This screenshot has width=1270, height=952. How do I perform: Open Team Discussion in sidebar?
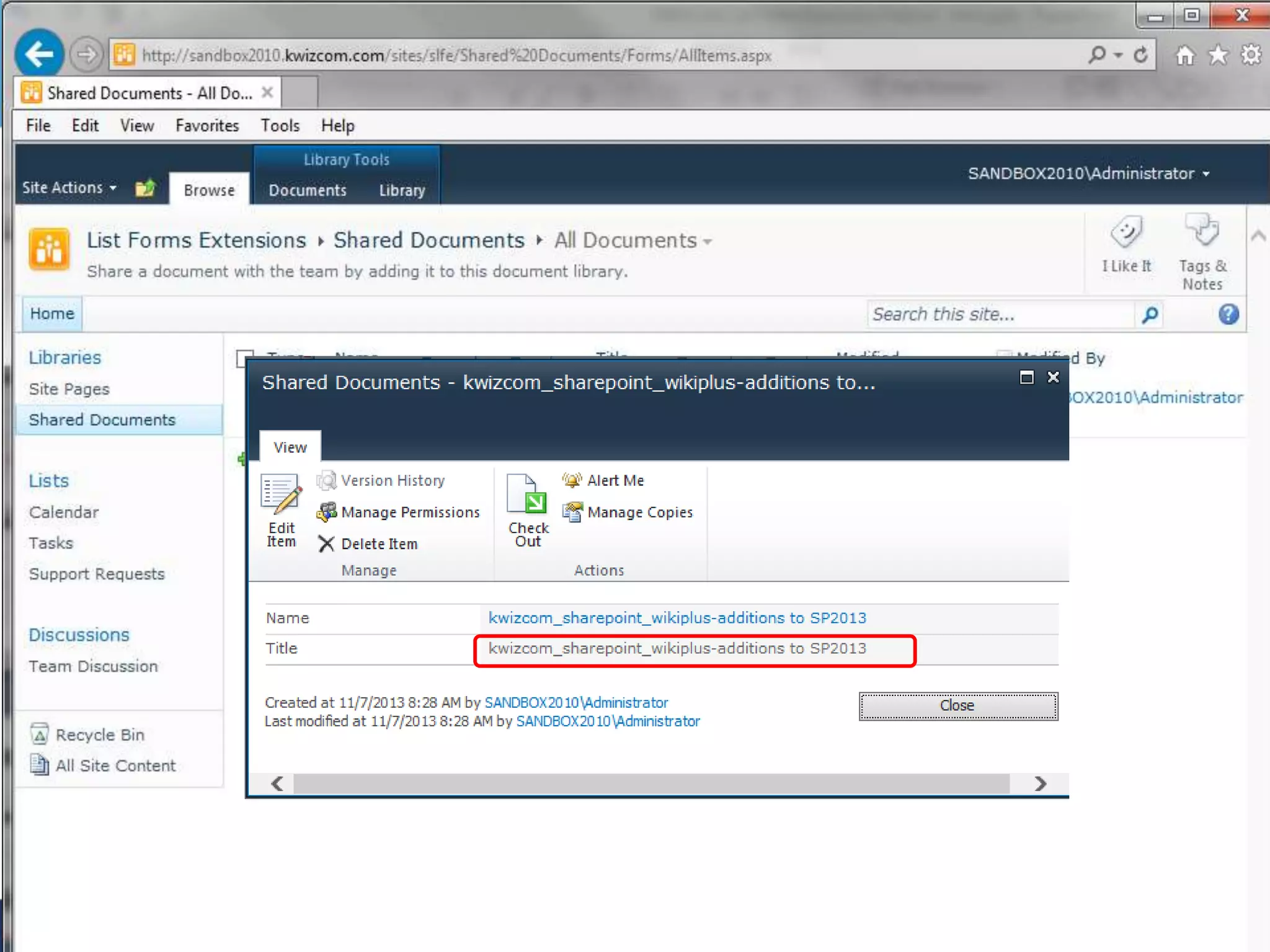[x=94, y=666]
